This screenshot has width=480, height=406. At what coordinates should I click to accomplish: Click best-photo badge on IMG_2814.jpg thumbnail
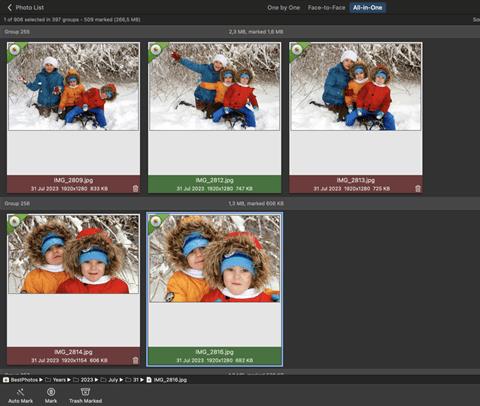14,221
